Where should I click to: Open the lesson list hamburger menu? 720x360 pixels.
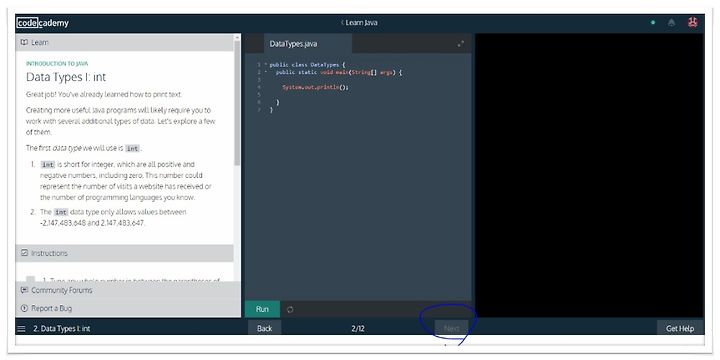click(x=21, y=328)
